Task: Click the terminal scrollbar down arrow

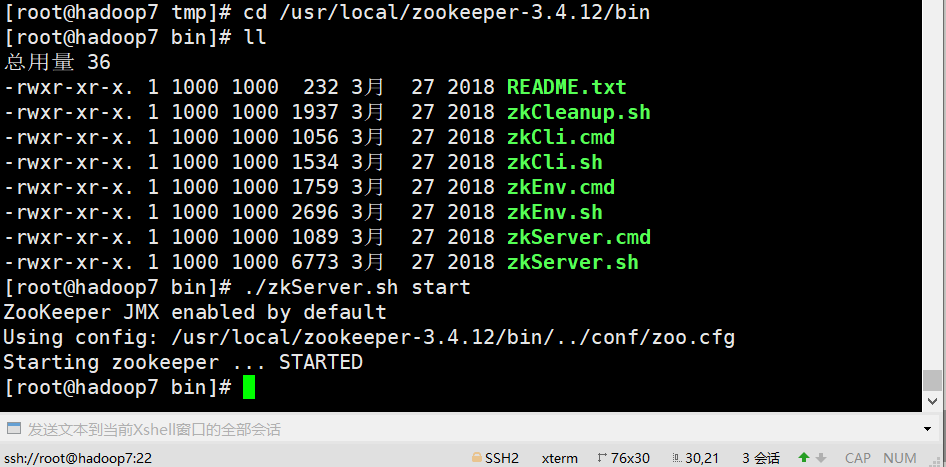Action: [x=933, y=401]
